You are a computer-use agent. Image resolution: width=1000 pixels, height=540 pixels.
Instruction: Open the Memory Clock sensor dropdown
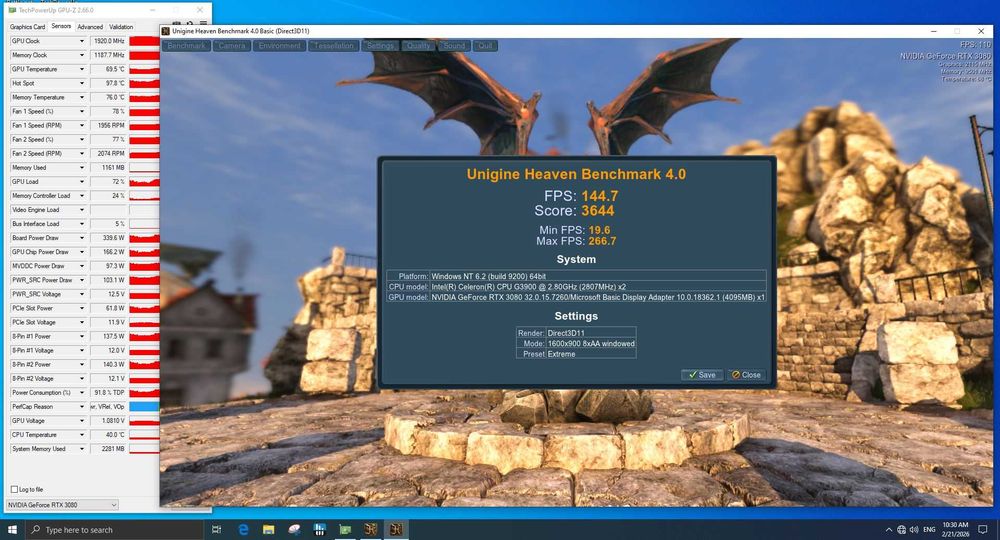click(82, 55)
